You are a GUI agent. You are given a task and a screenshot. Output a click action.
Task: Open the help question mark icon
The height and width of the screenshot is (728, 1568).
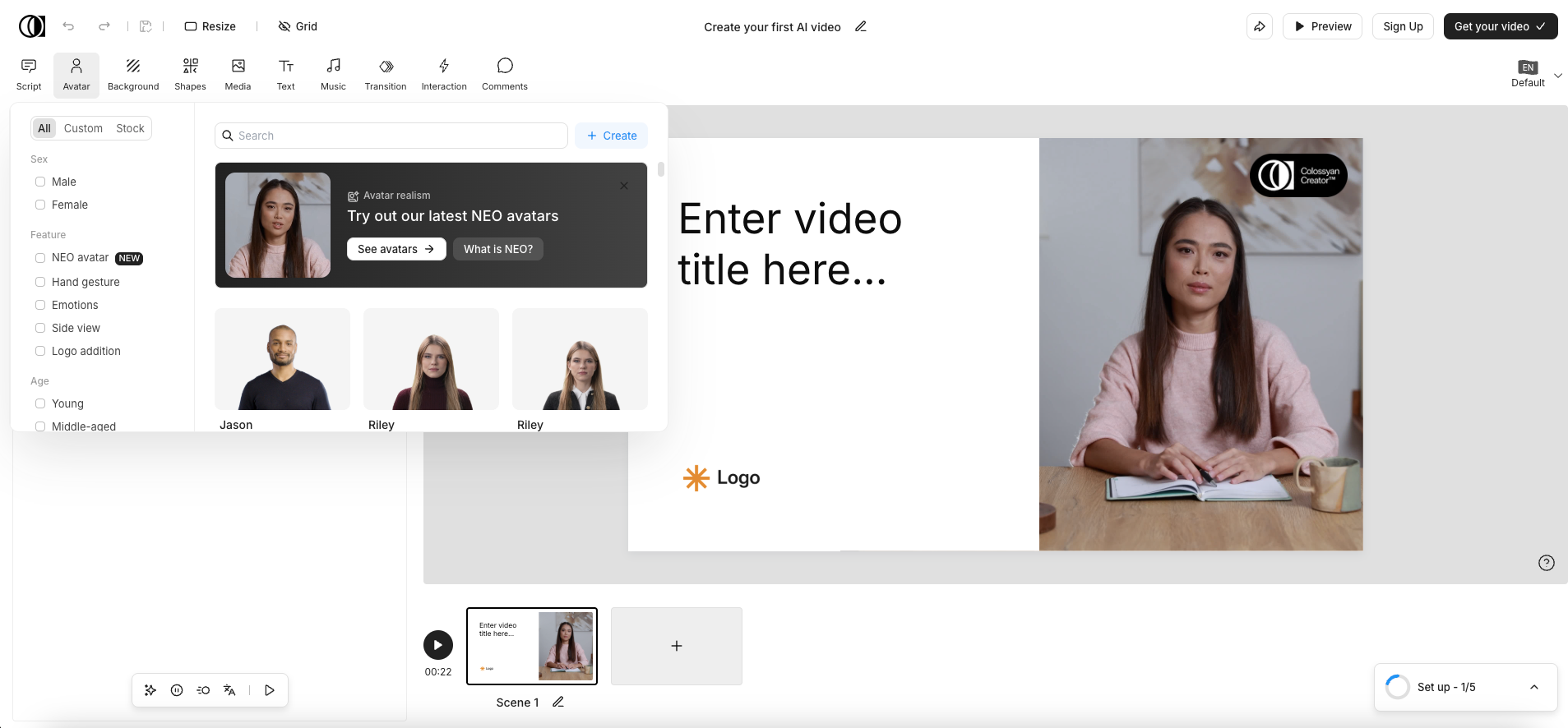pyautogui.click(x=1546, y=563)
